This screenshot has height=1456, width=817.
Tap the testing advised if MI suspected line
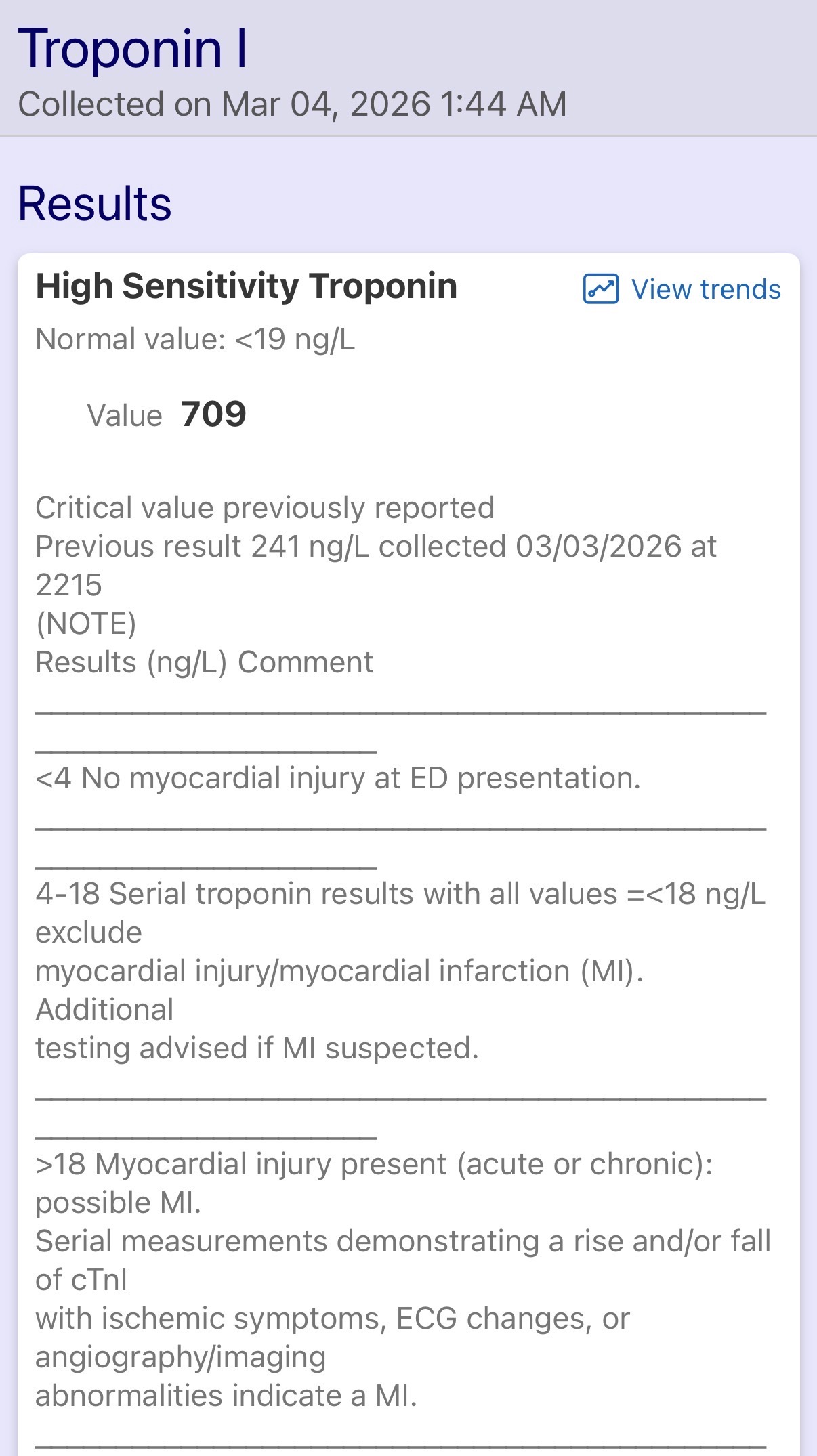pyautogui.click(x=257, y=1048)
